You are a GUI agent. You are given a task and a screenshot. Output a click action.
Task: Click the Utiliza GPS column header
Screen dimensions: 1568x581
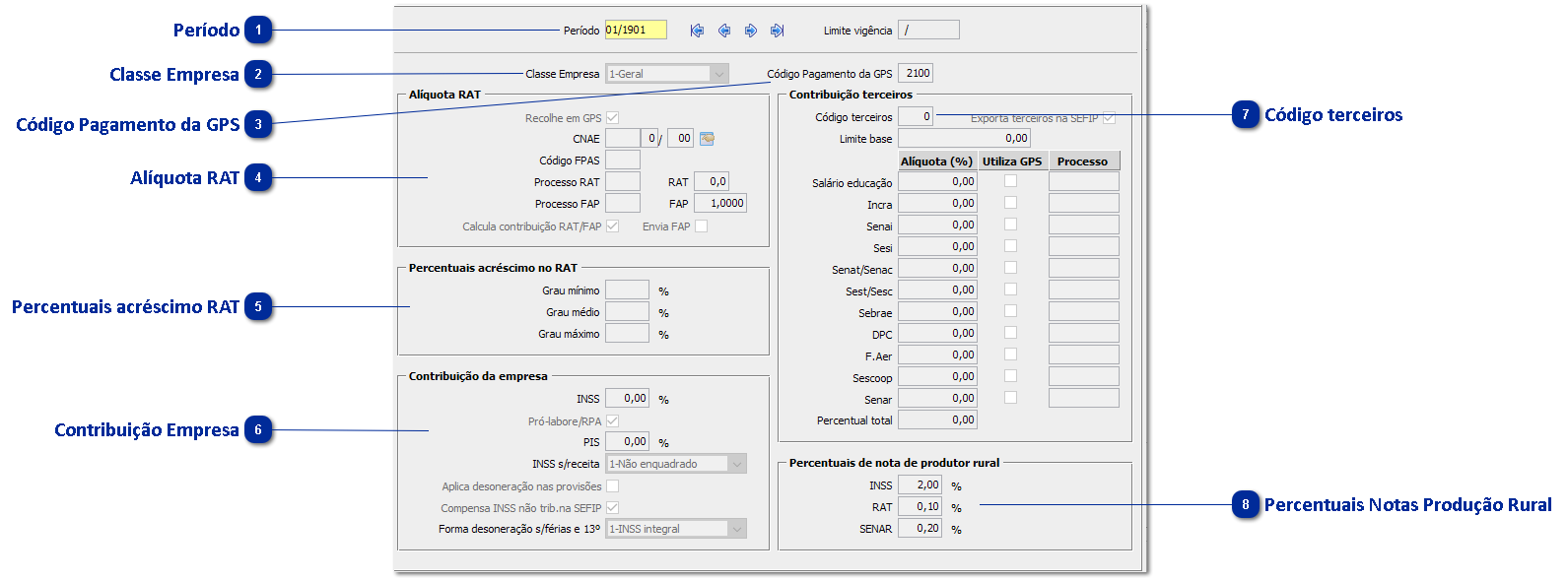click(1011, 161)
